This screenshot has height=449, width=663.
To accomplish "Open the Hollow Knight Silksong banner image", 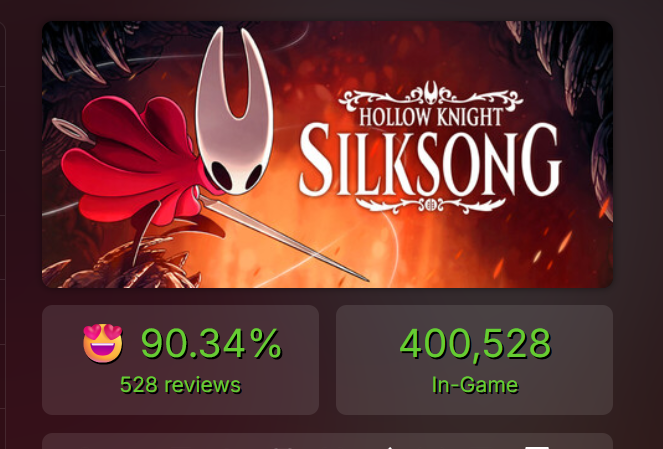I will coord(327,155).
